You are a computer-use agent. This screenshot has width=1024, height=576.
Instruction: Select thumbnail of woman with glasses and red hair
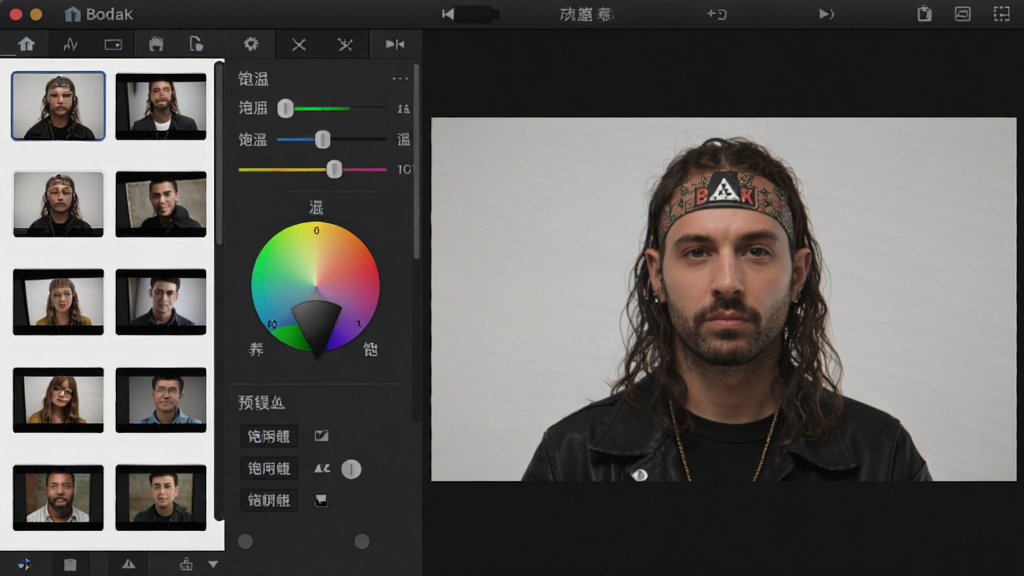coord(58,400)
